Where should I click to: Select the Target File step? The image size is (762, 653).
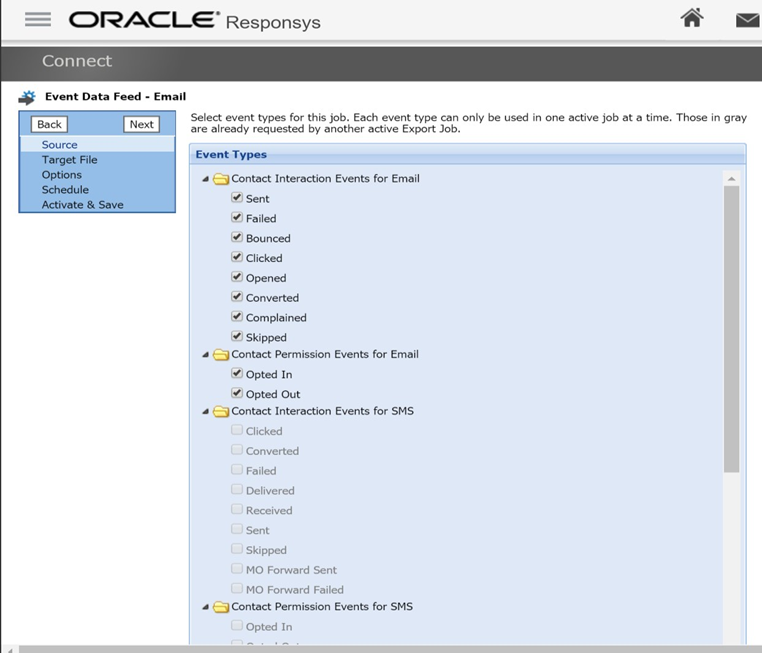tap(69, 160)
